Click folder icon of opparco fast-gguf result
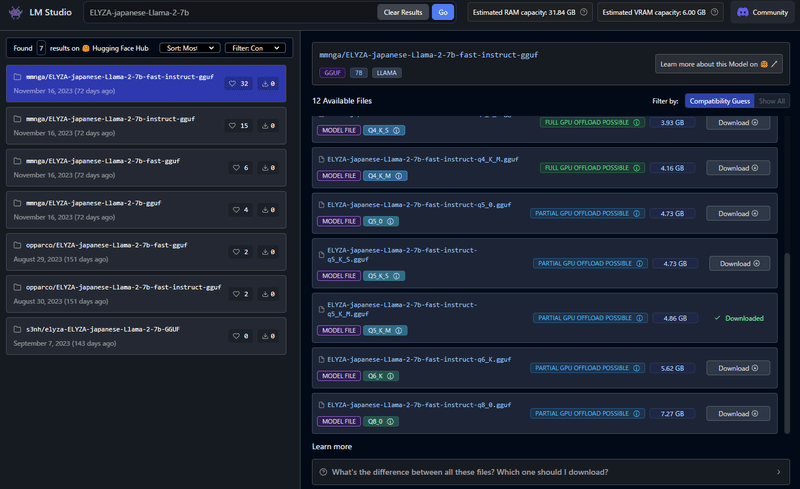This screenshot has height=489, width=800. pyautogui.click(x=17, y=245)
